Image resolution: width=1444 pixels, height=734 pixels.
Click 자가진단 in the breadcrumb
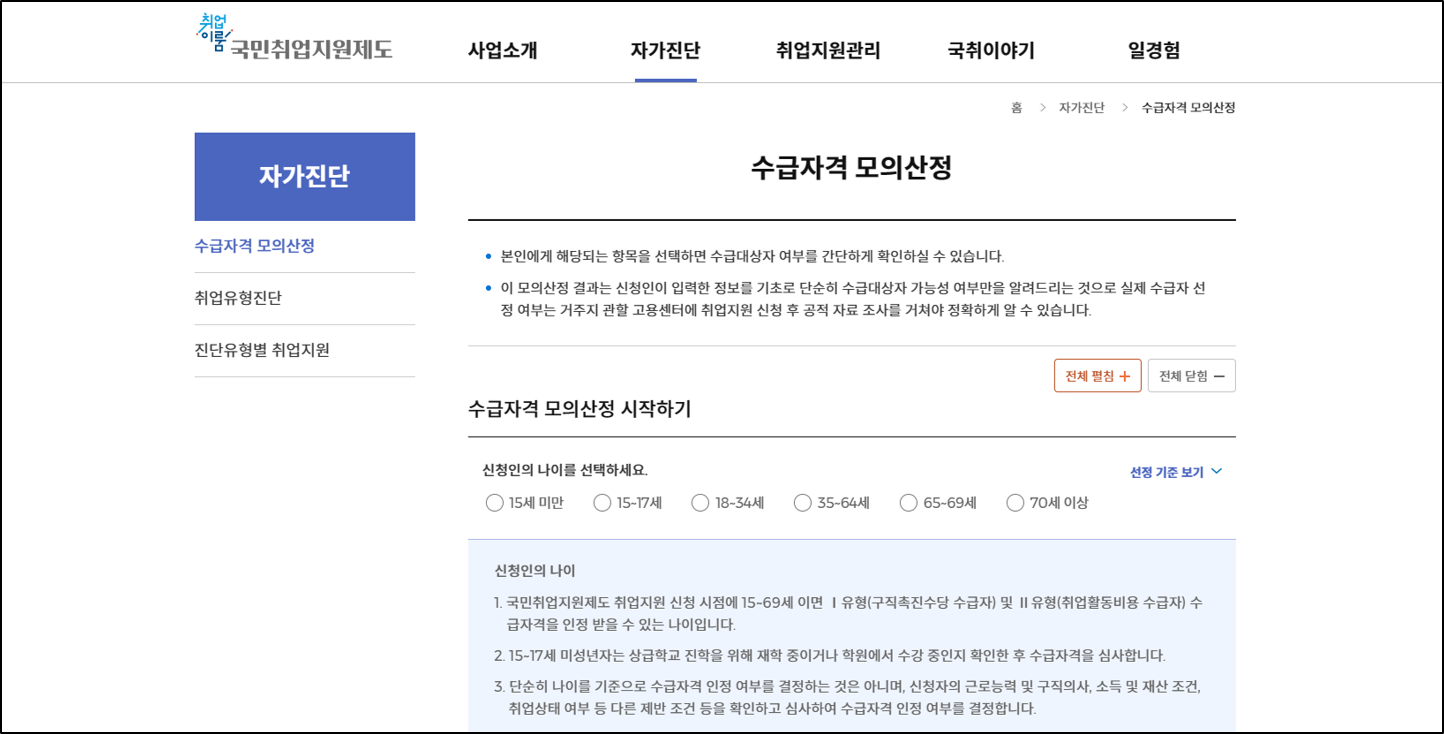click(1082, 107)
